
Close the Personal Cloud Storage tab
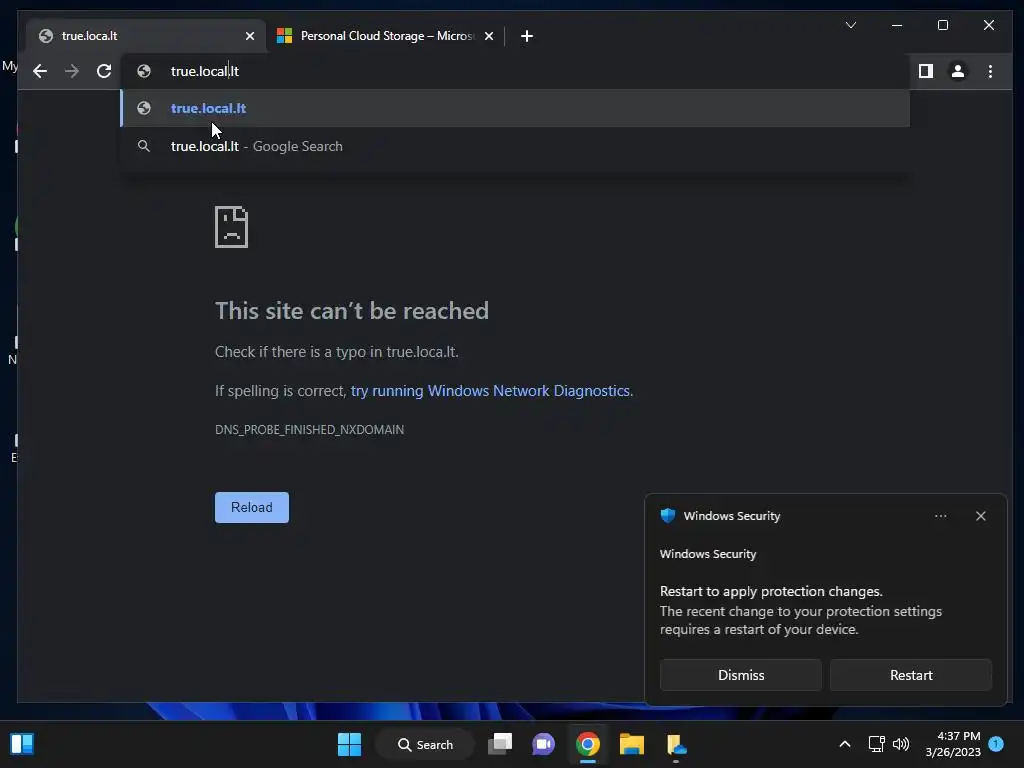(488, 36)
